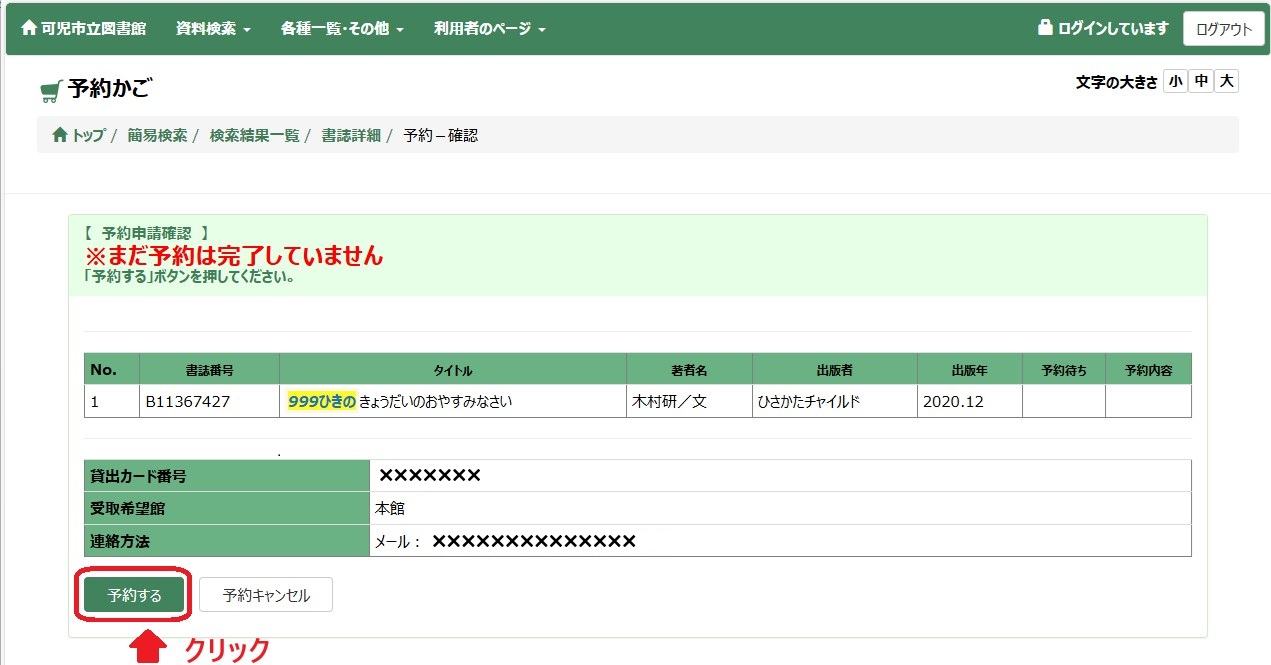Image resolution: width=1271 pixels, height=665 pixels.
Task: Open the 資料検索 dropdown menu
Action: pyautogui.click(x=213, y=29)
